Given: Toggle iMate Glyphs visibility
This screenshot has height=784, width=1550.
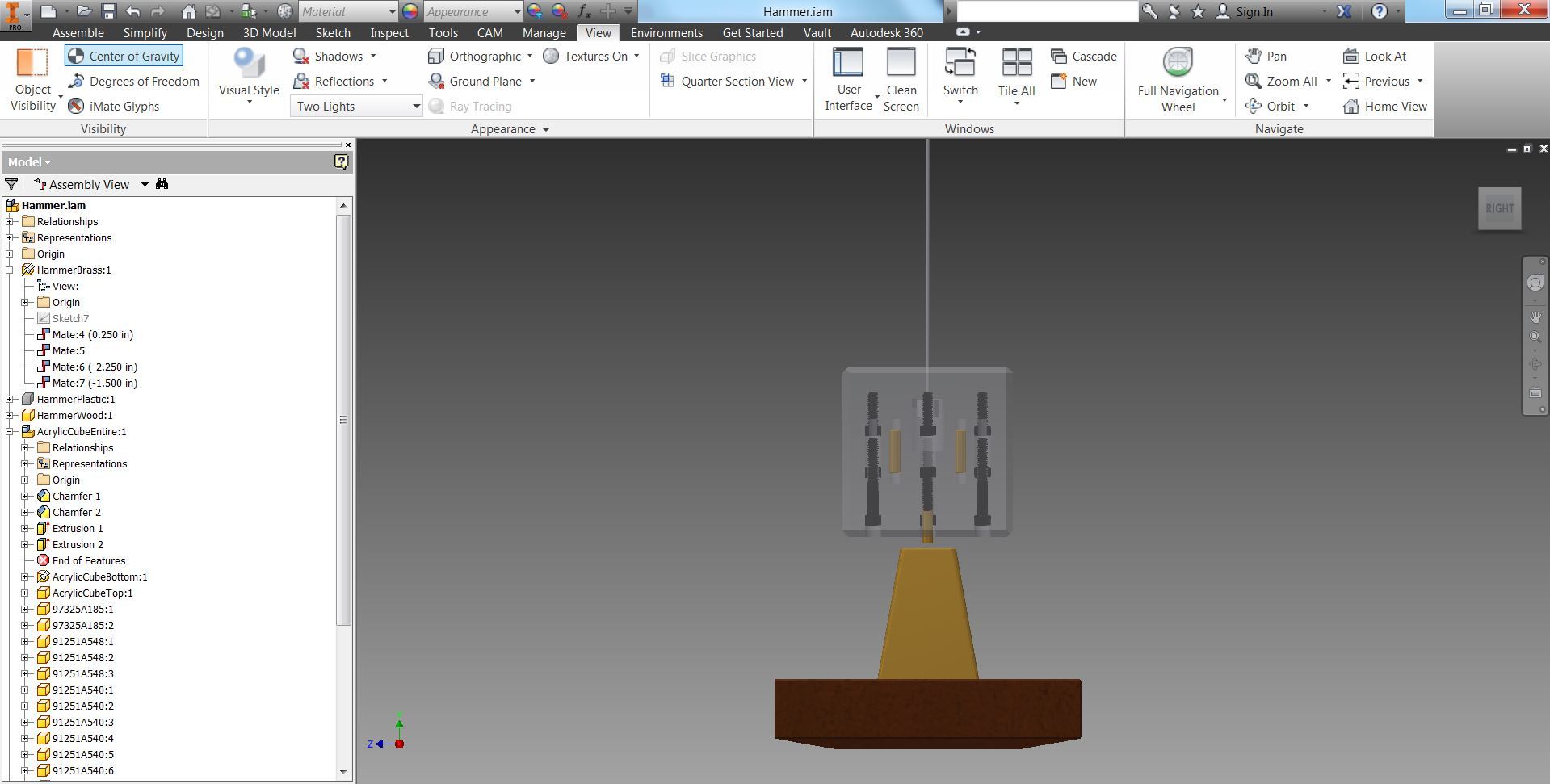Looking at the screenshot, I should [x=114, y=106].
